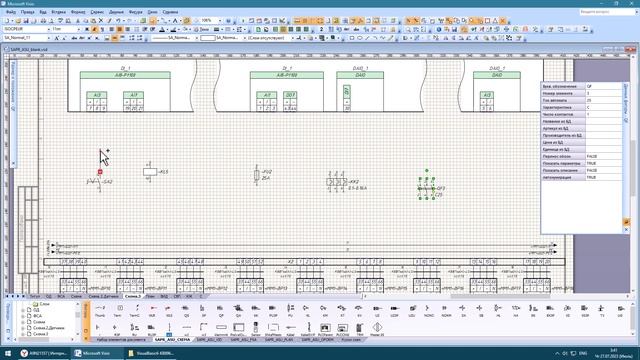Viewport: 640px width, 360px height.
Task: Toggle bold text formatting
Action: [87, 29]
